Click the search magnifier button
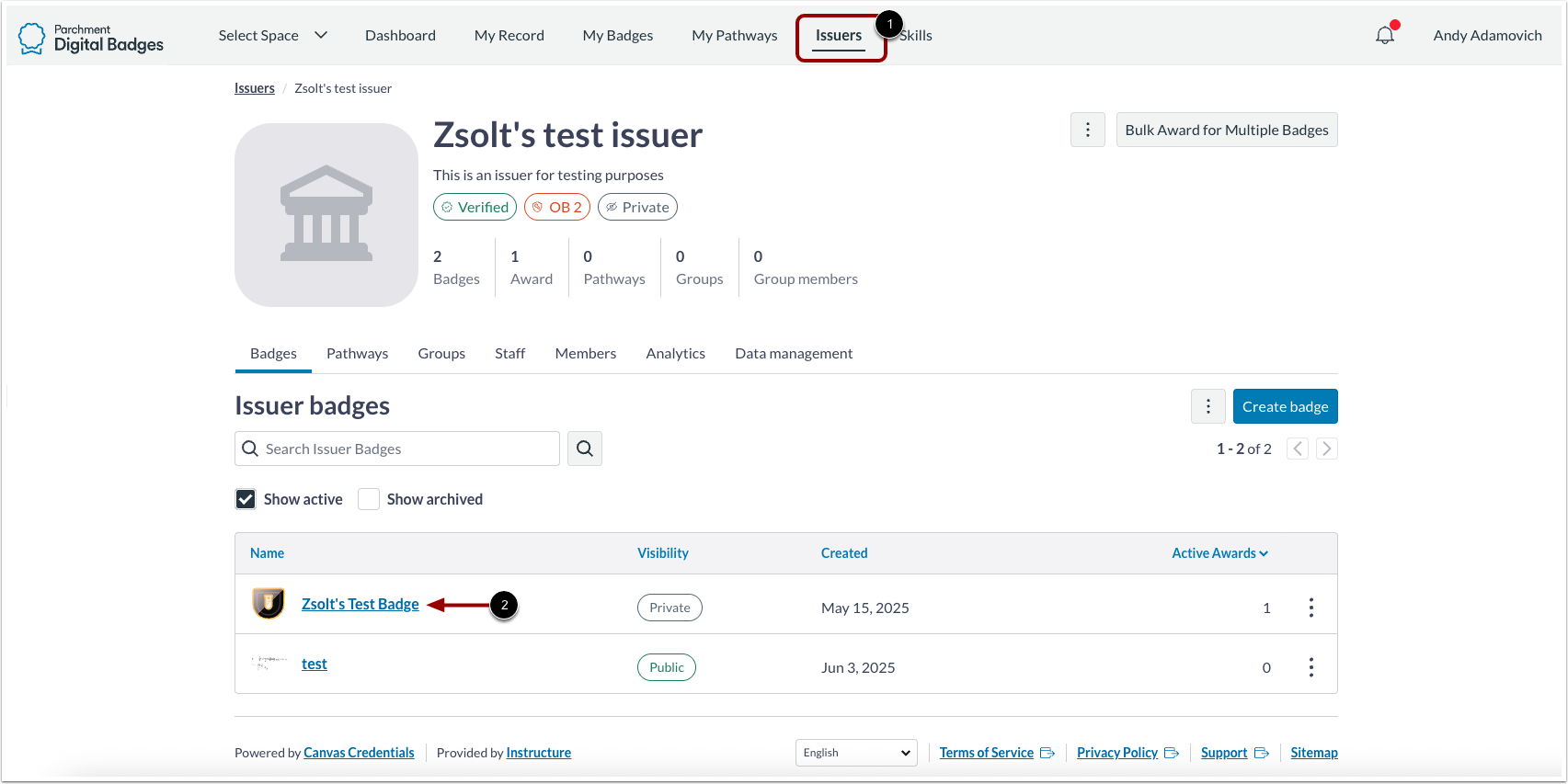Screen dimensions: 1568x784 [585, 449]
